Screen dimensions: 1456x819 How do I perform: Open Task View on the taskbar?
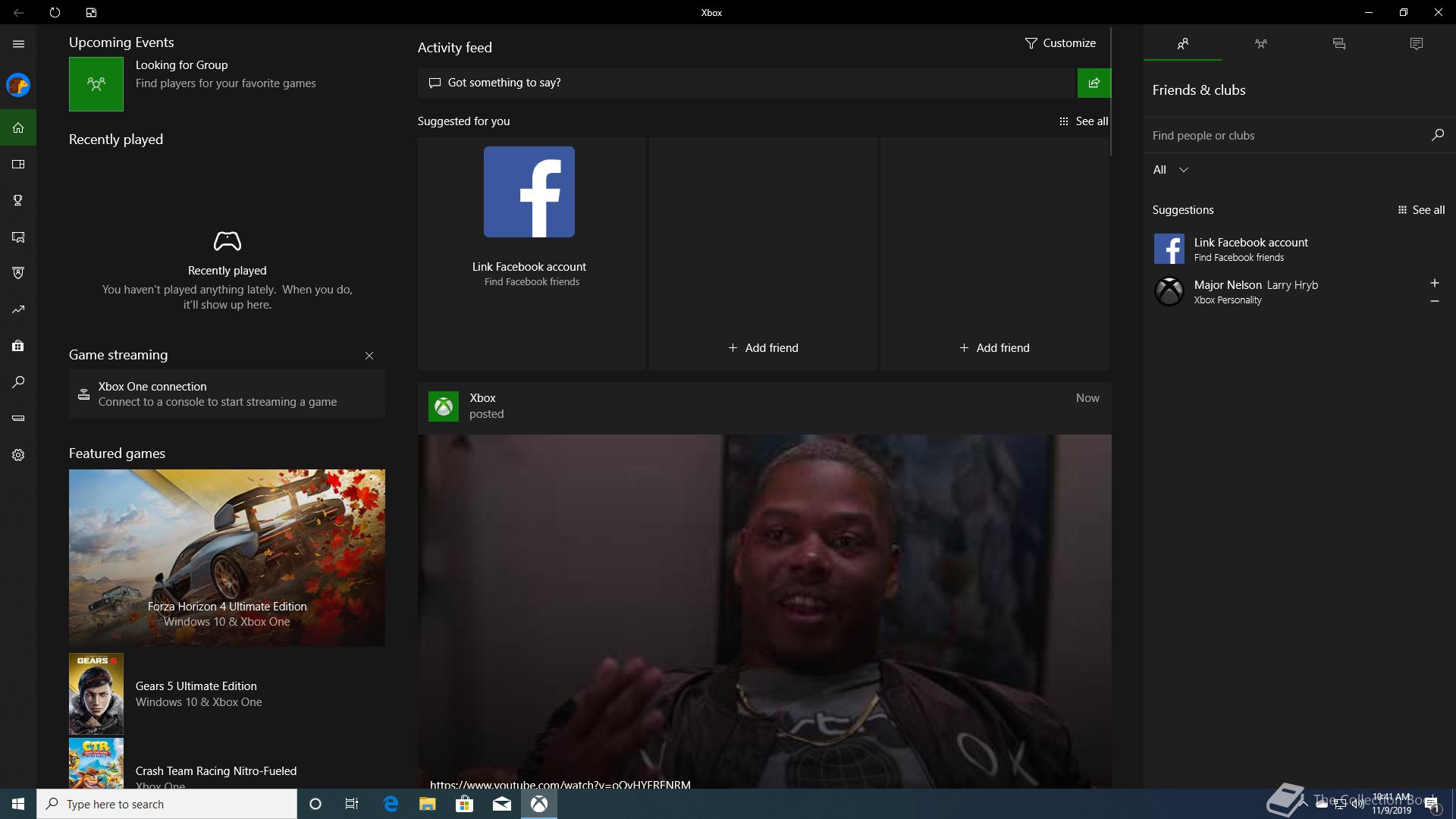352,804
